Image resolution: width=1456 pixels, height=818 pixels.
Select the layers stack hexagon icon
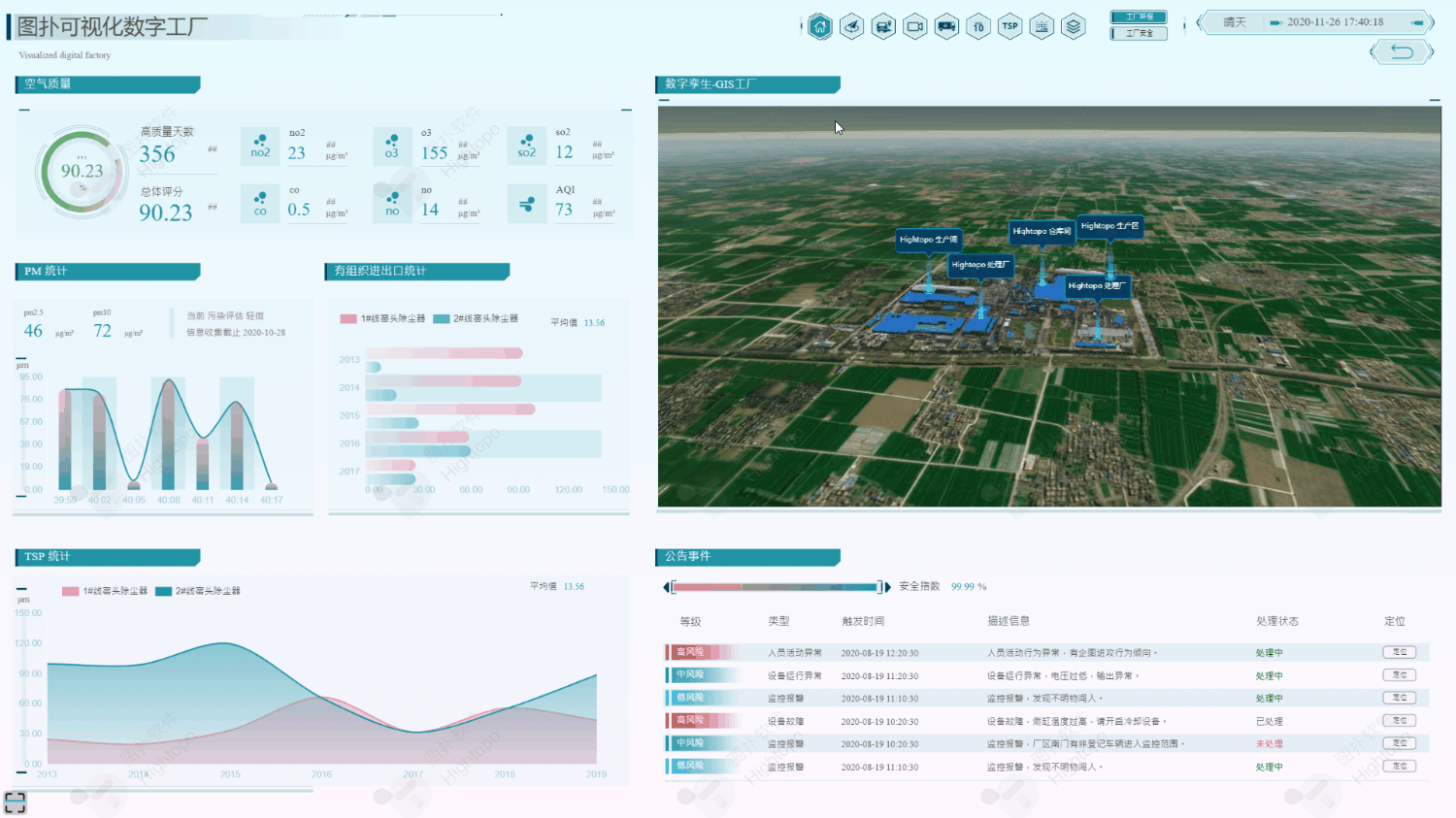click(x=1073, y=27)
